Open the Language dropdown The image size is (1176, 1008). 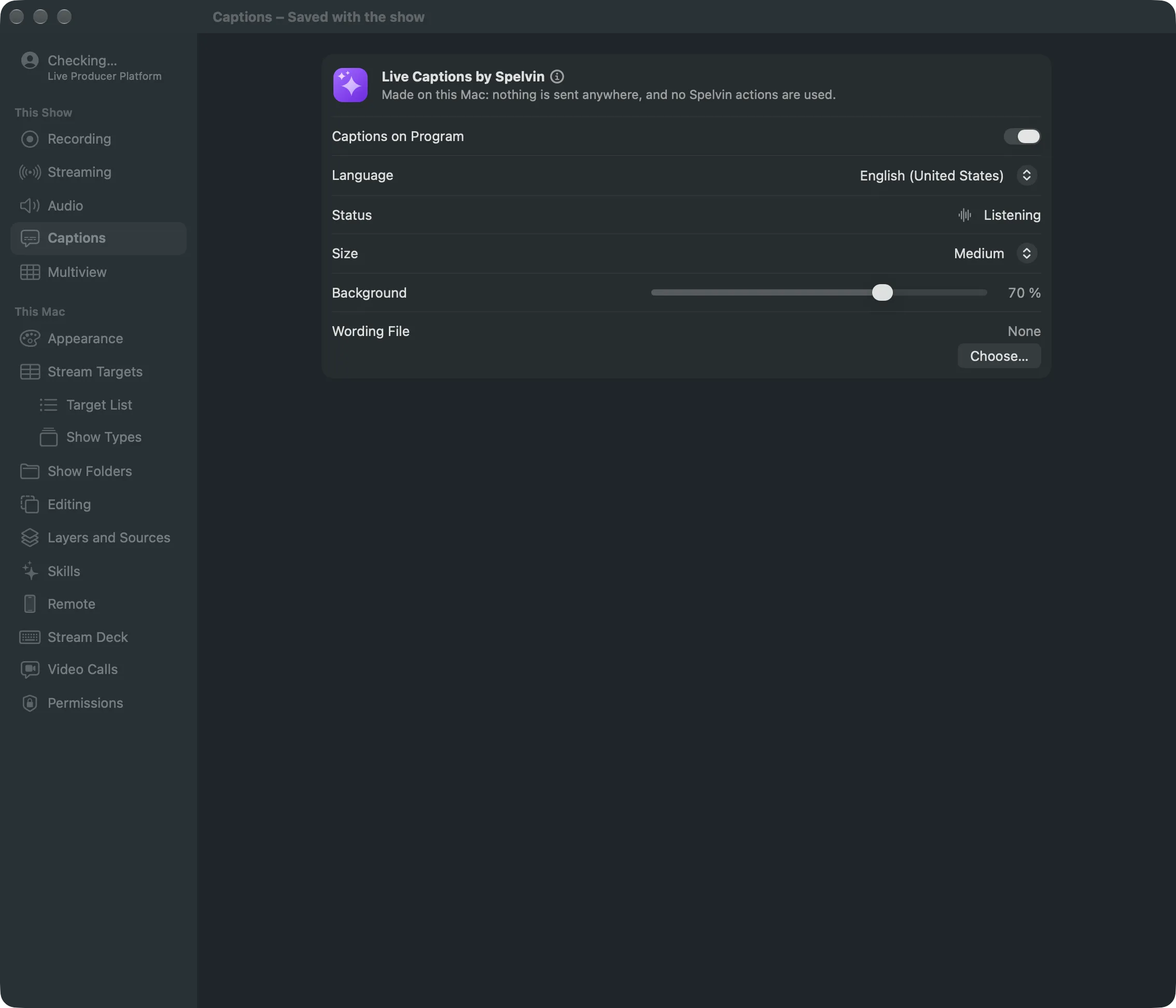[x=948, y=175]
